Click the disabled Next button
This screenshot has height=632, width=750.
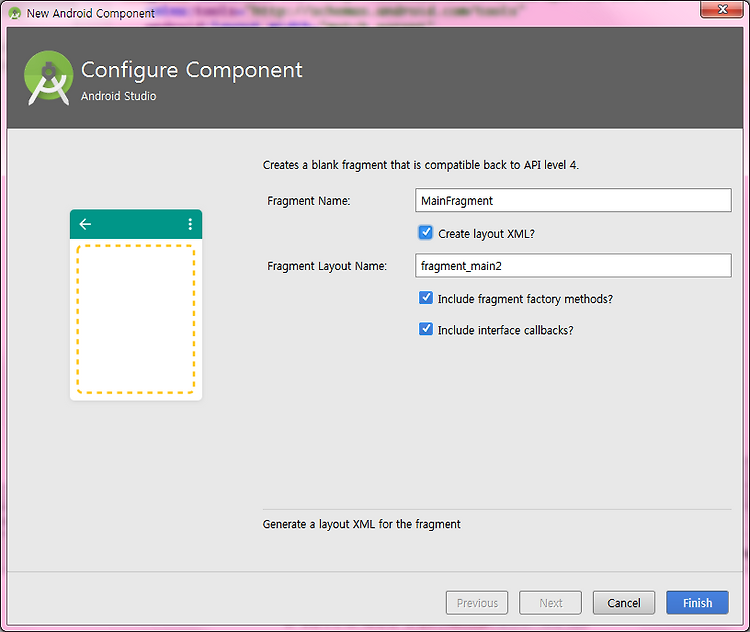(551, 603)
